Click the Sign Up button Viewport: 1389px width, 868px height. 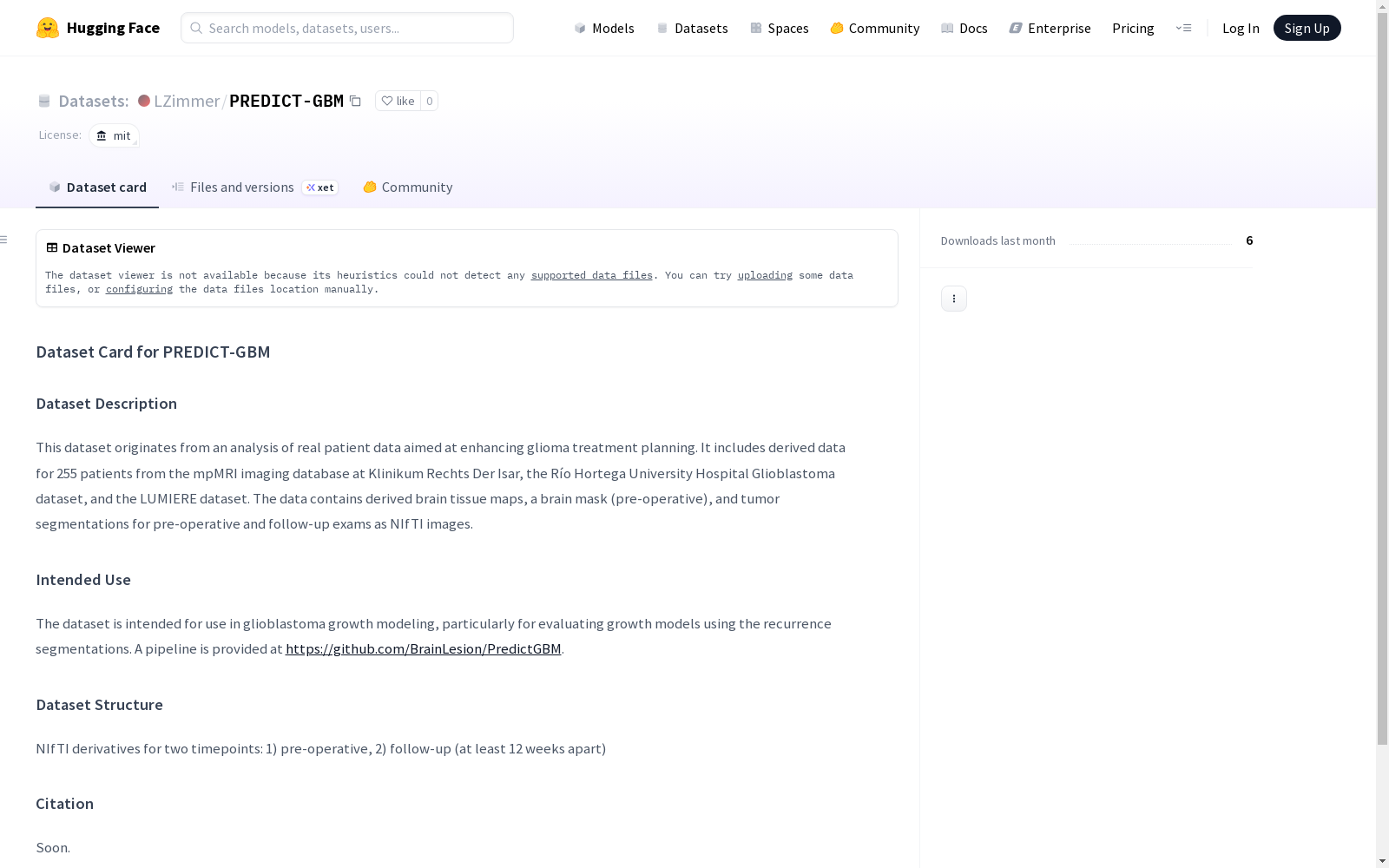[1307, 28]
